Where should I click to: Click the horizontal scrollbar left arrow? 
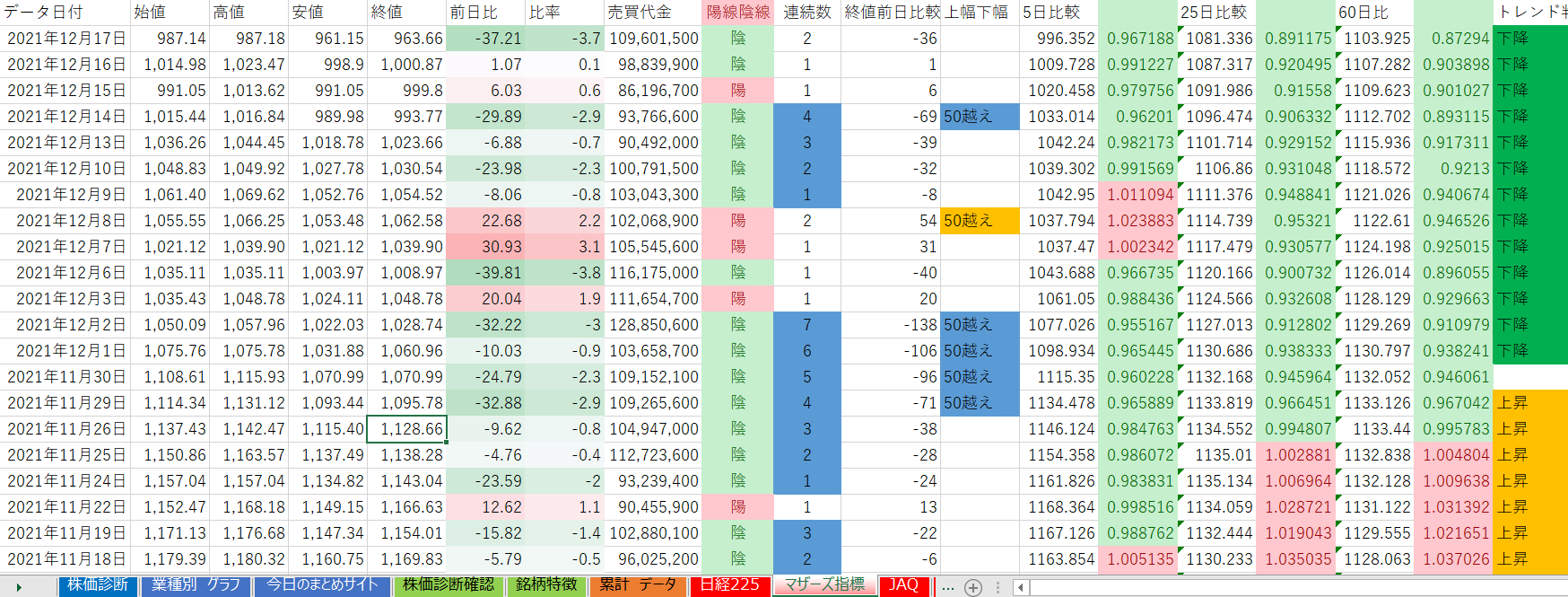pos(1021,588)
